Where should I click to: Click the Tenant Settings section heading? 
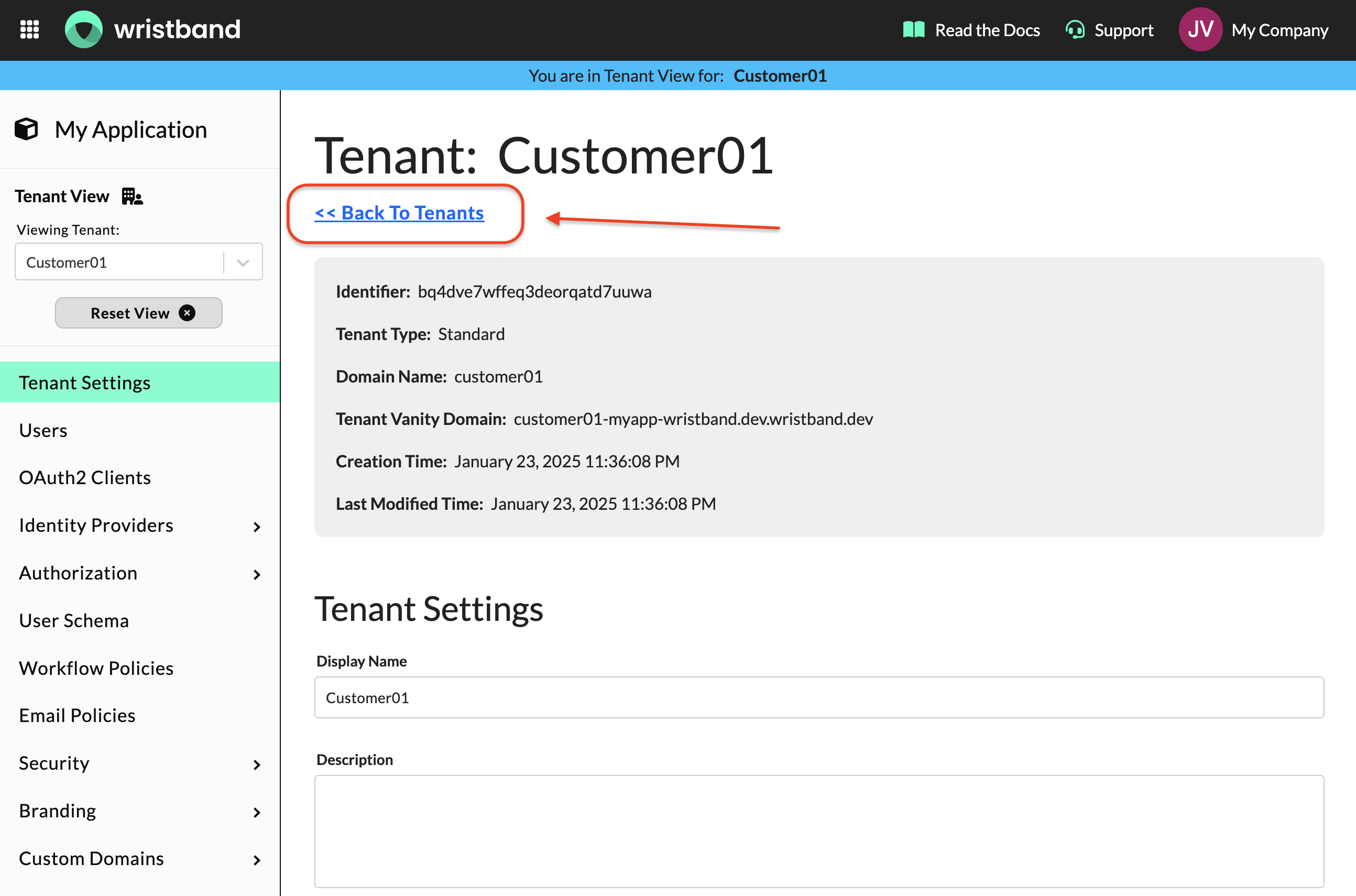pos(429,609)
